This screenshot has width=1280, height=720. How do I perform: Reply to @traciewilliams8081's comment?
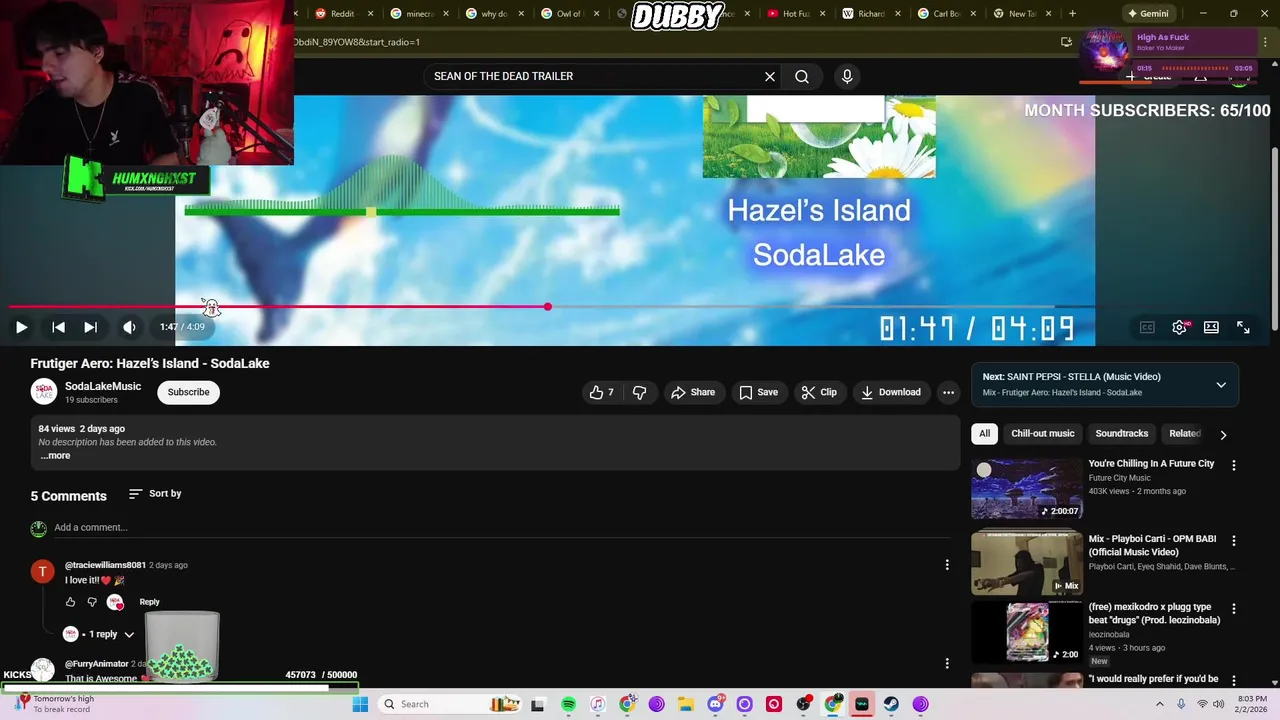(x=149, y=602)
